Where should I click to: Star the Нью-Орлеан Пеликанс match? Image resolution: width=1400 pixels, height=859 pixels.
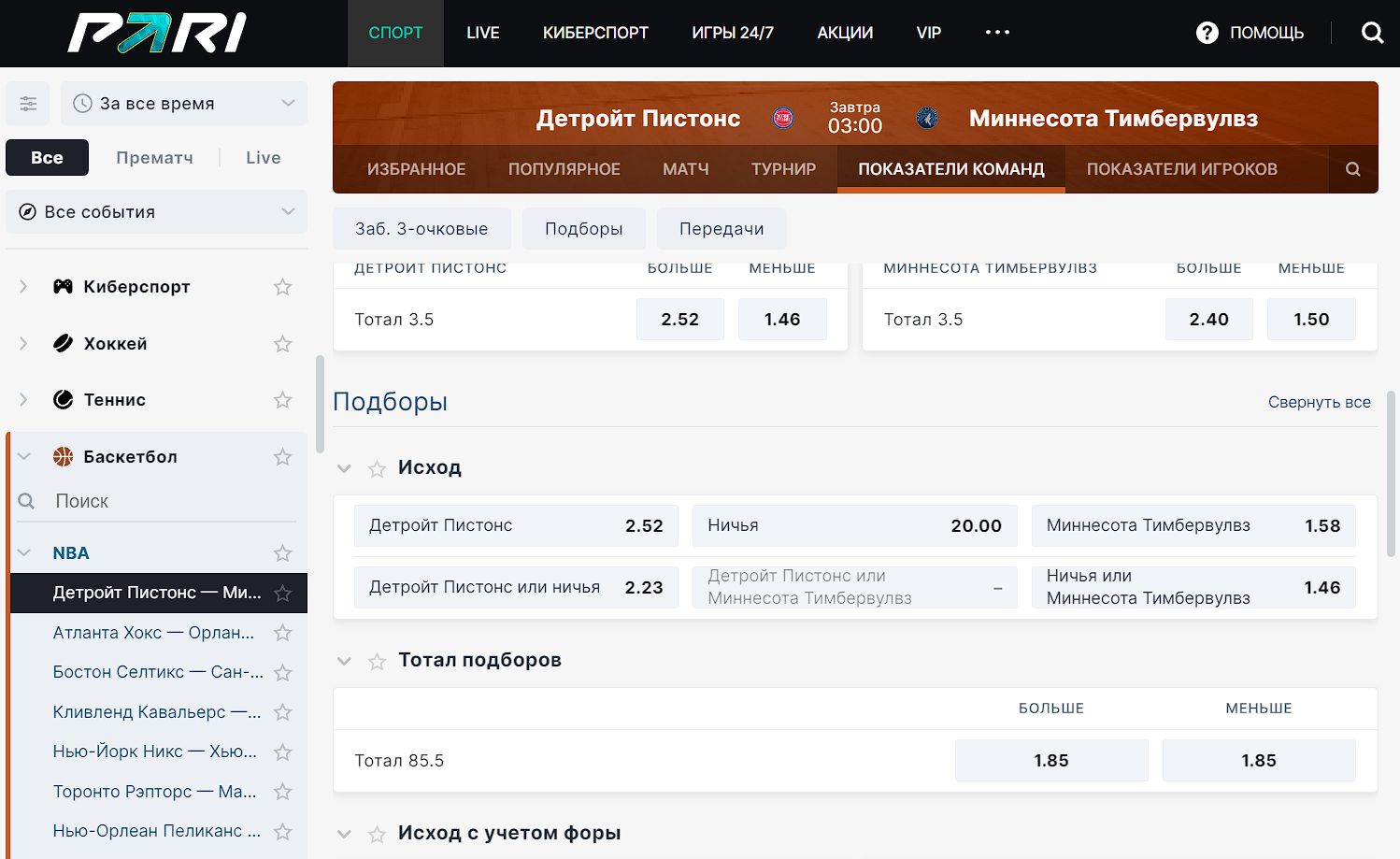pos(282,831)
